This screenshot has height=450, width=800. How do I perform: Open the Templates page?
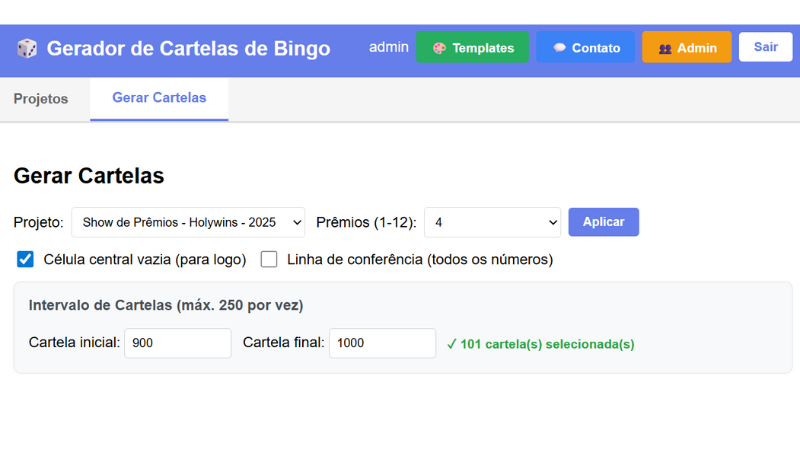click(x=472, y=47)
